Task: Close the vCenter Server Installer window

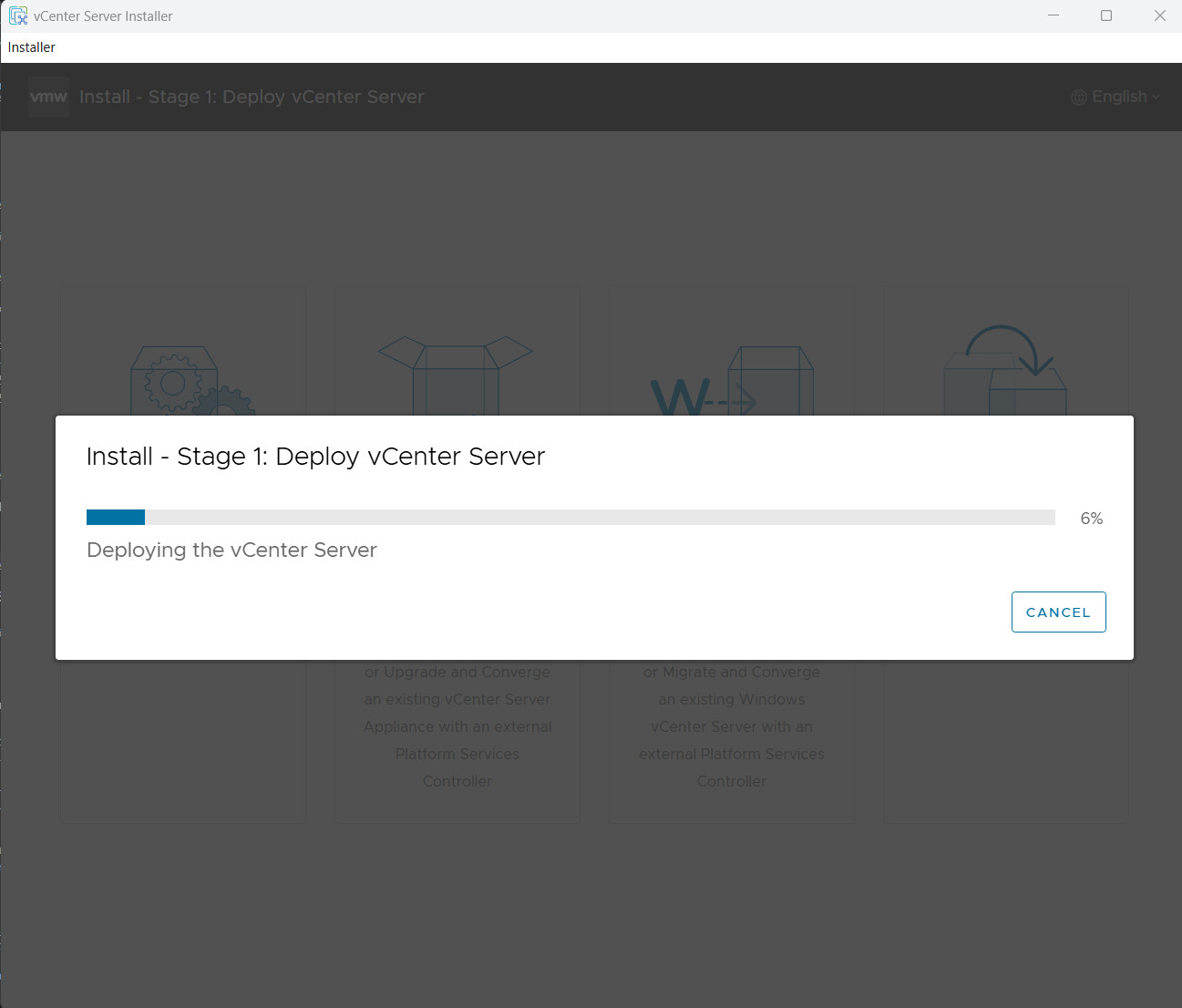Action: (x=1159, y=15)
